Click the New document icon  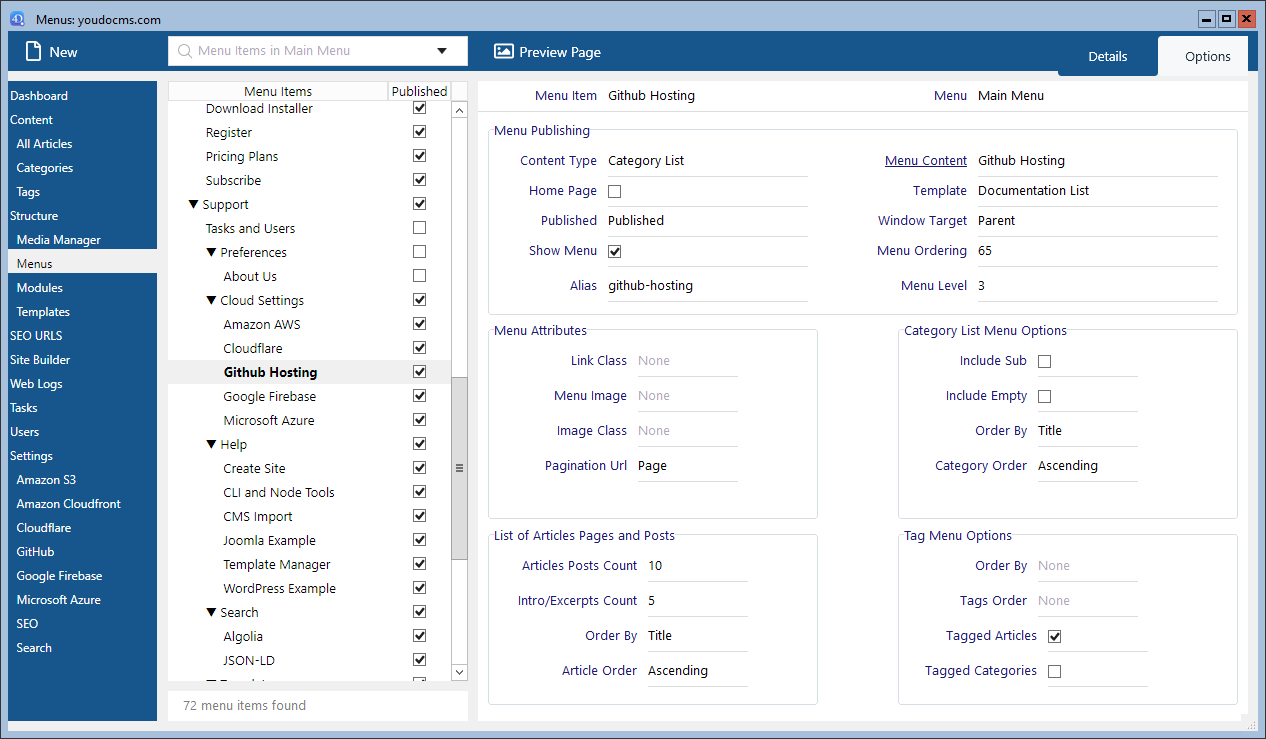(34, 52)
